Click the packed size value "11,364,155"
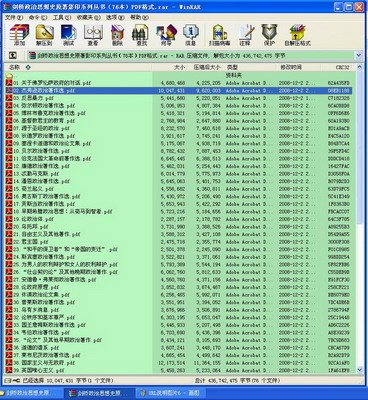This screenshot has height=400, width=368. (207, 363)
